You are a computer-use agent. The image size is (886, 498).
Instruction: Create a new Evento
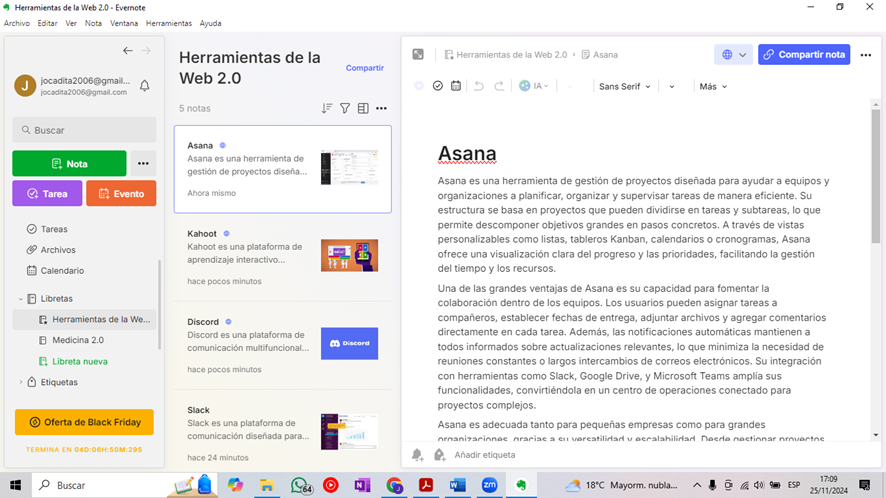(121, 193)
